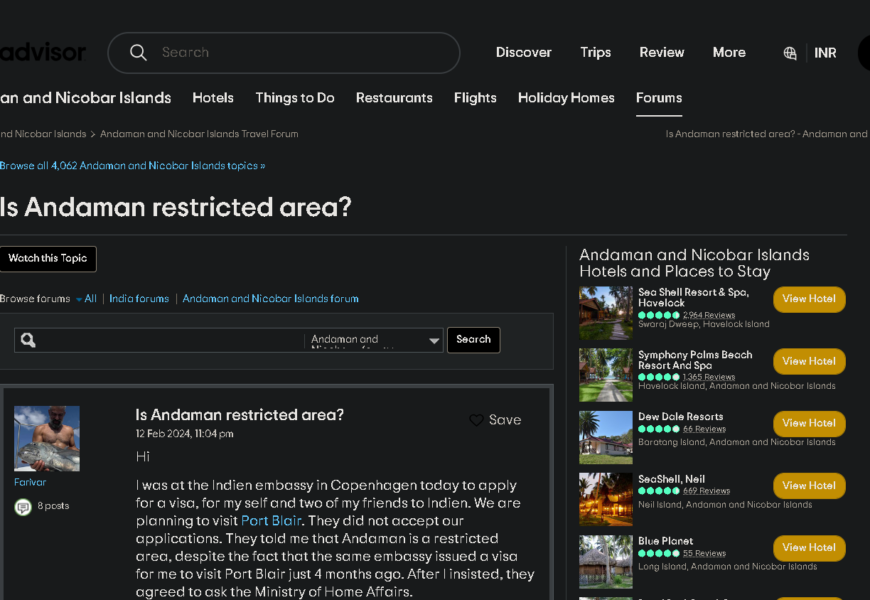Viewport: 870px width, 600px height.
Task: Switch to the Flights tab
Action: click(x=475, y=98)
